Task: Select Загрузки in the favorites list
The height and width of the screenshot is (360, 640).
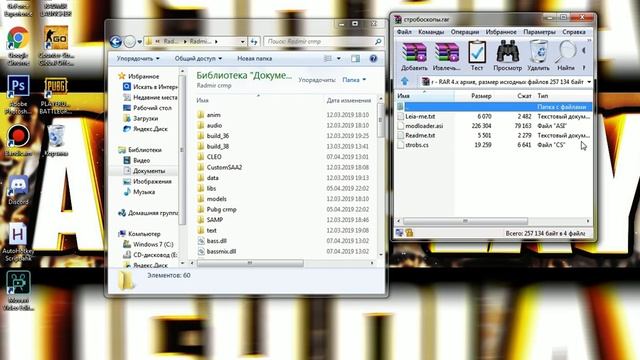Action: (145, 118)
